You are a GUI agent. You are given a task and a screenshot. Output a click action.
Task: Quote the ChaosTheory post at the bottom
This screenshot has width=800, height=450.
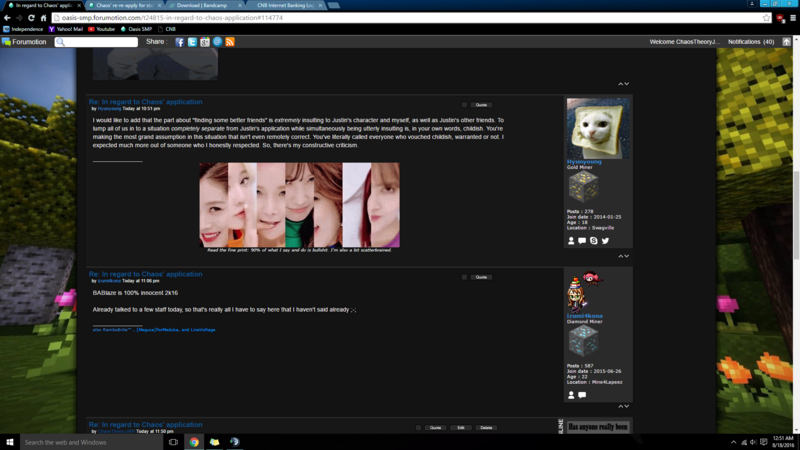tap(435, 428)
